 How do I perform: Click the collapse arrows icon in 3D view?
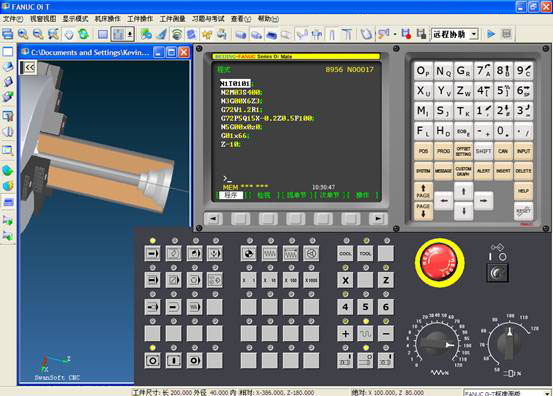tap(28, 67)
